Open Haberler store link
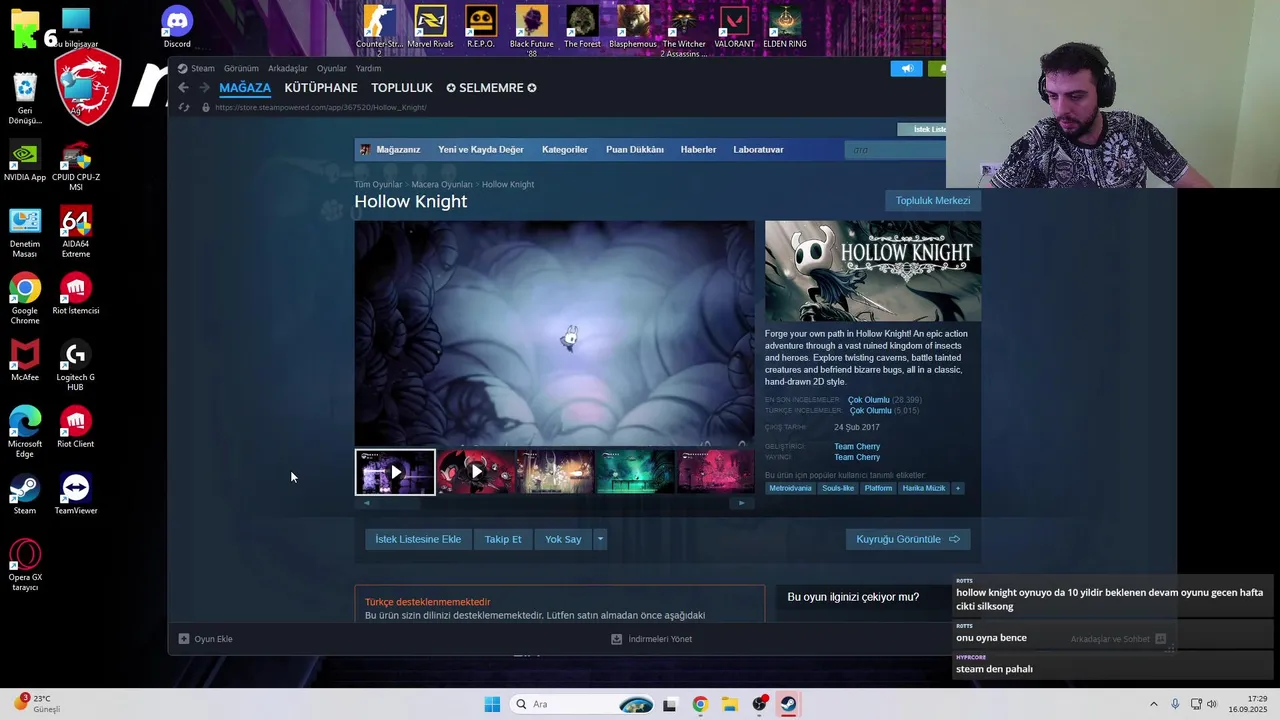The image size is (1280, 720). 698,150
